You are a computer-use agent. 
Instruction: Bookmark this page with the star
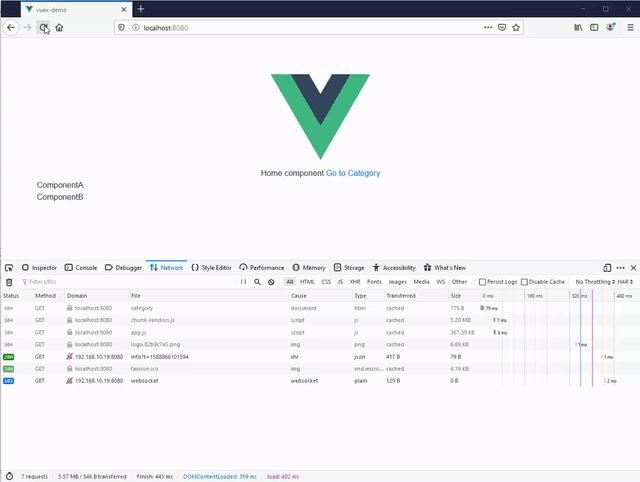coord(516,28)
